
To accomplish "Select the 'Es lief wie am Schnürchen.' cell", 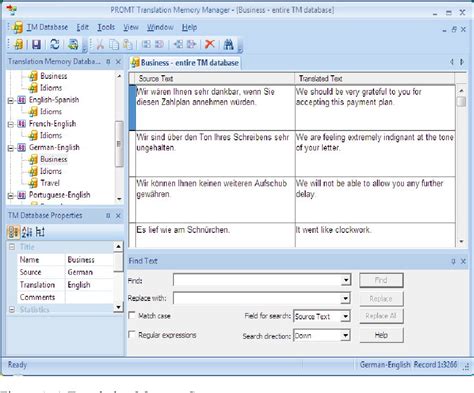I will pos(215,235).
